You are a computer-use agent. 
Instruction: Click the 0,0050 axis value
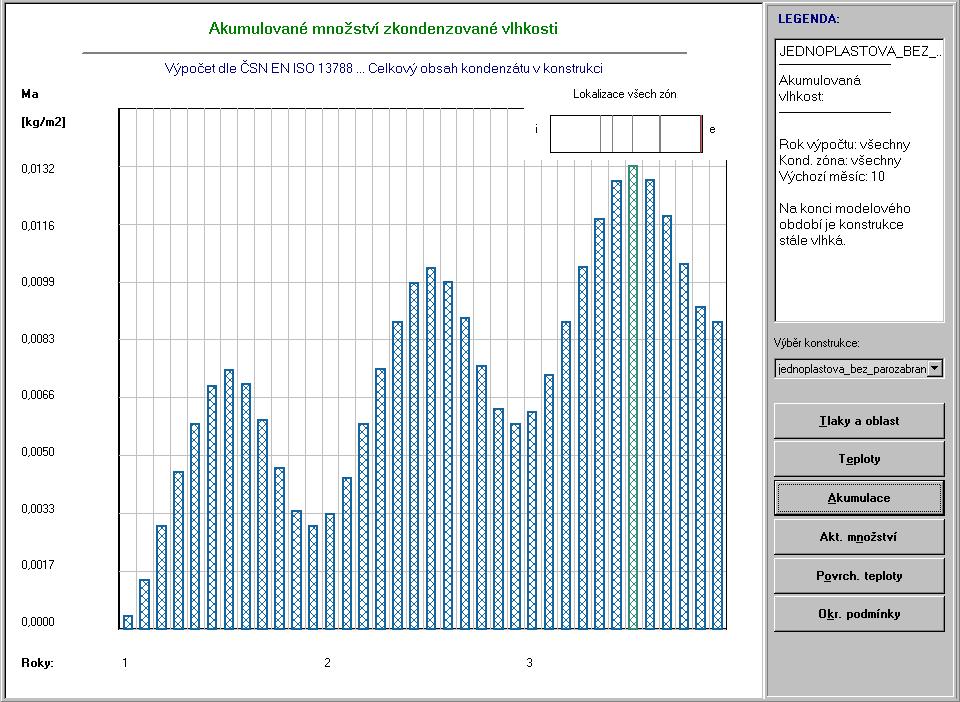[x=38, y=452]
